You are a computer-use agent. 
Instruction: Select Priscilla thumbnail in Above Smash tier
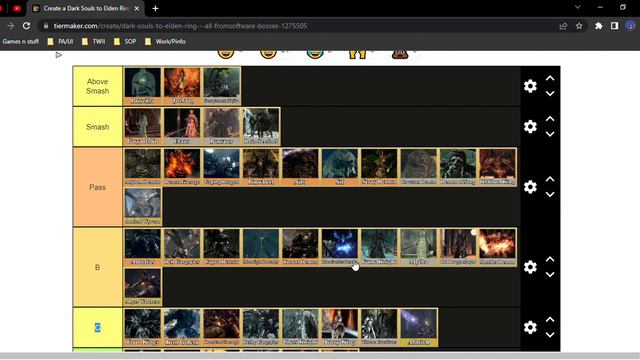pyautogui.click(x=142, y=86)
